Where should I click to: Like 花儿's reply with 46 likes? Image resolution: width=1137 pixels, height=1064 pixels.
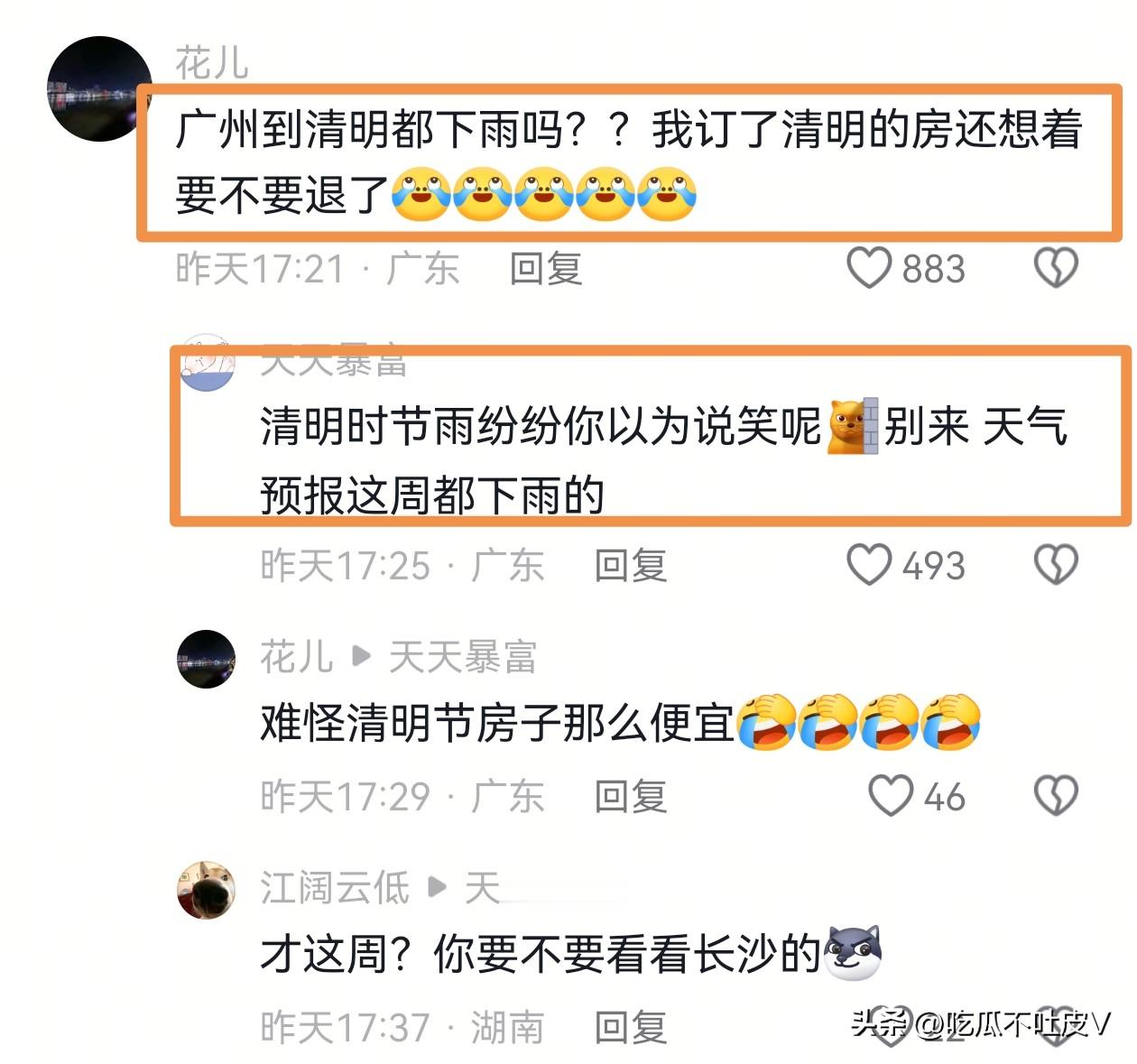point(891,796)
